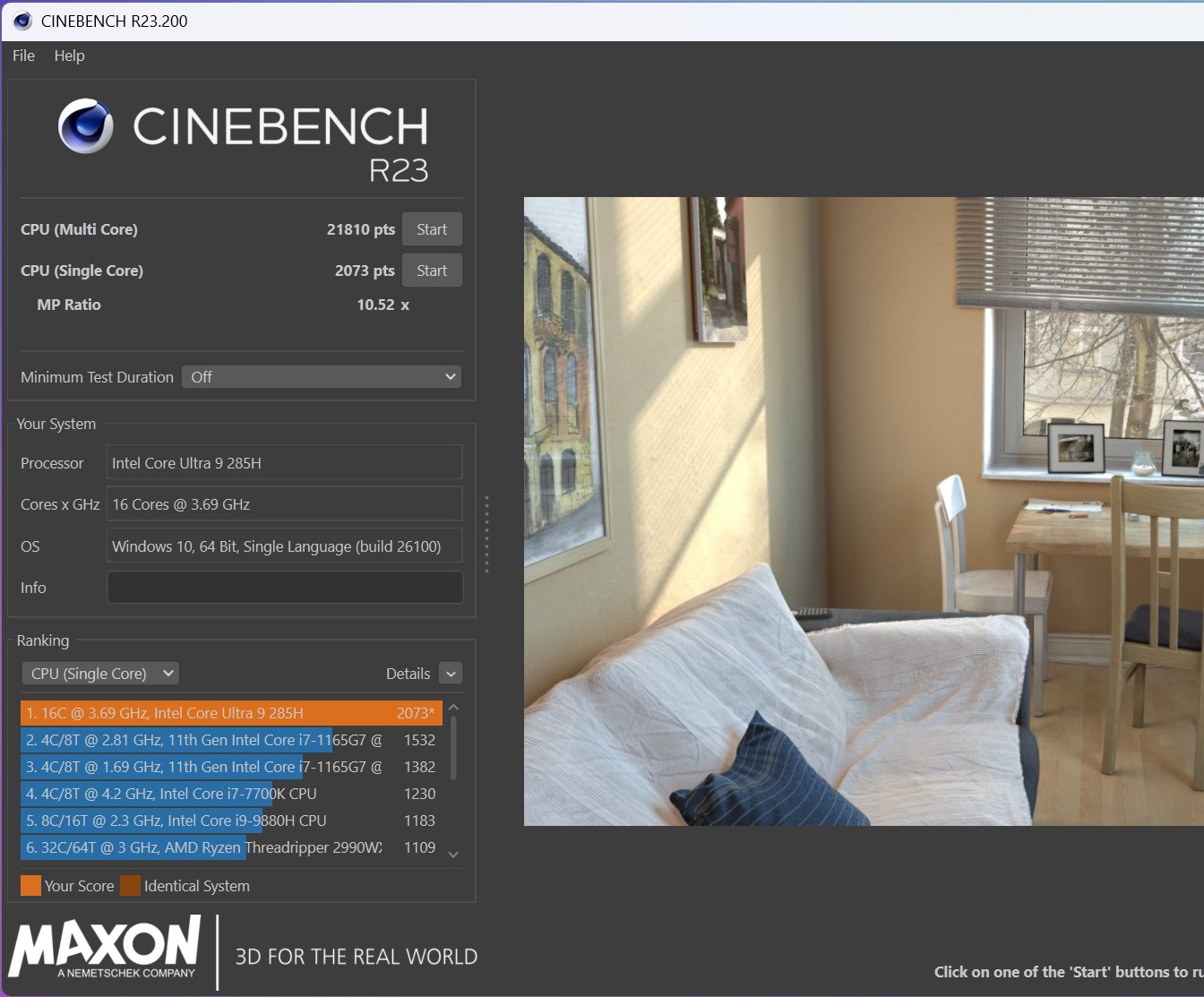The width and height of the screenshot is (1204, 997).
Task: Click the rendered room preview image
Action: coord(864,511)
